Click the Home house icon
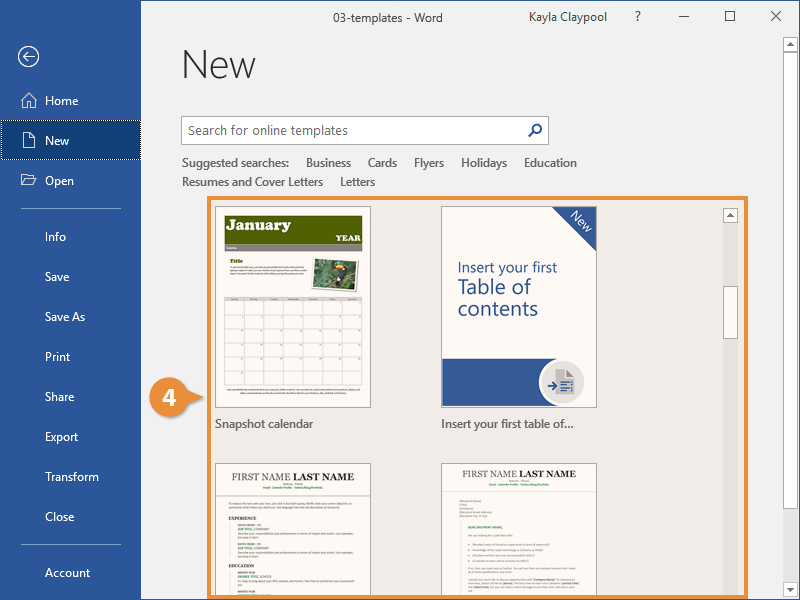The width and height of the screenshot is (800, 600). (x=29, y=101)
